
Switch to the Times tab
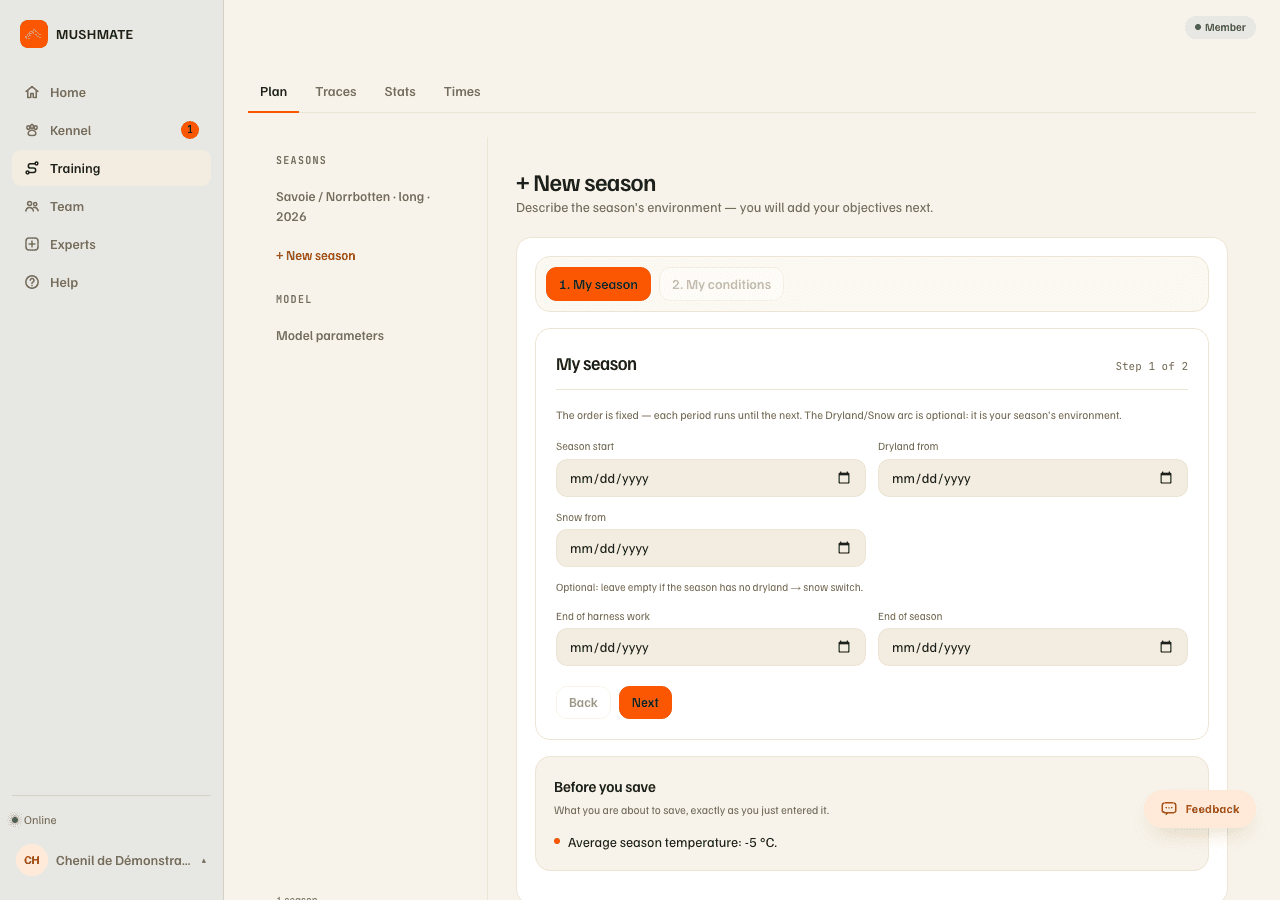coord(462,92)
